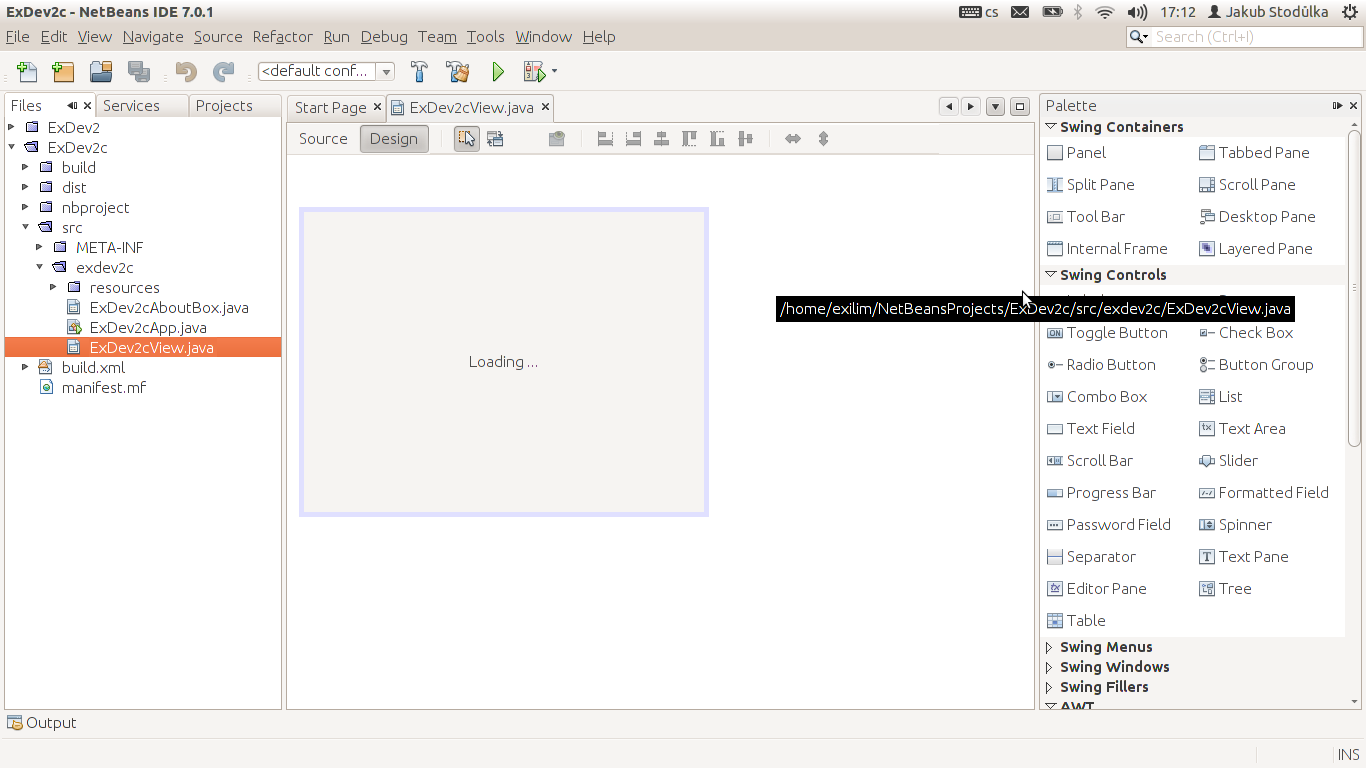Show opened documents list dropdown button

coord(995,107)
